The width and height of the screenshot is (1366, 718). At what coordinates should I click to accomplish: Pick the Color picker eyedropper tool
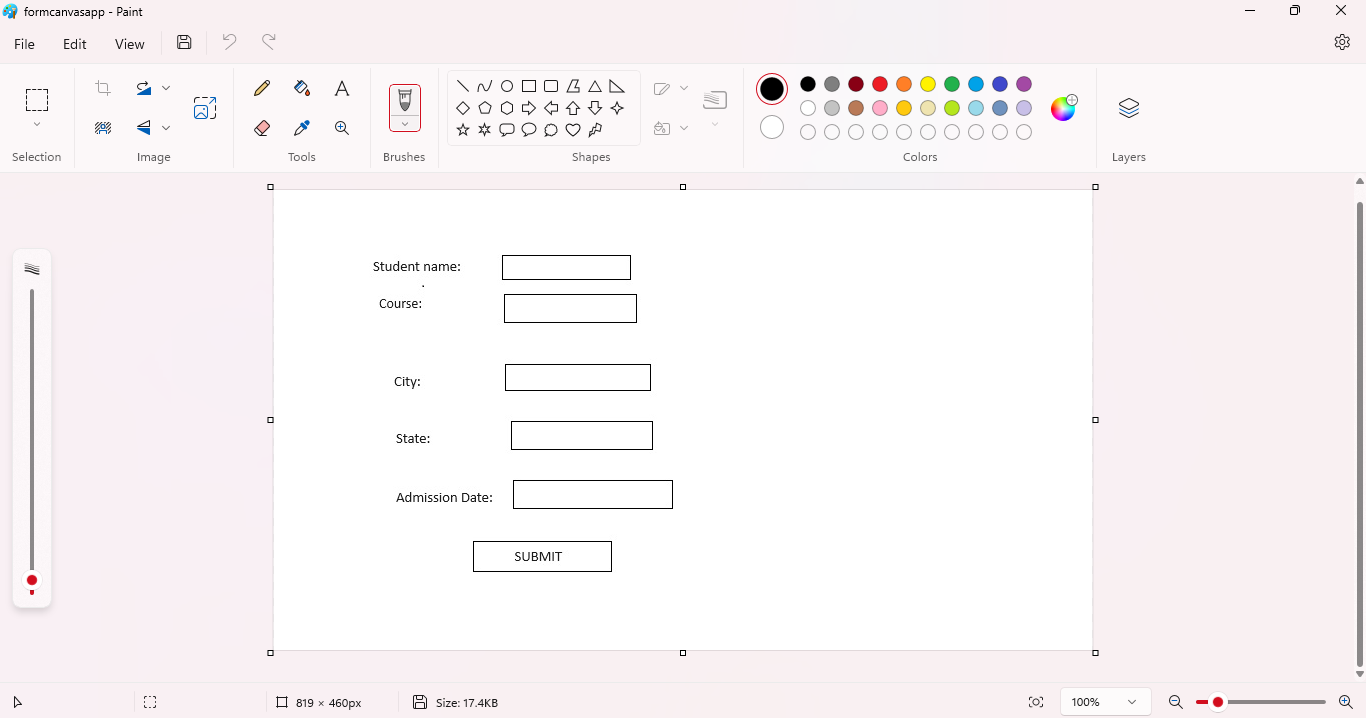click(302, 128)
